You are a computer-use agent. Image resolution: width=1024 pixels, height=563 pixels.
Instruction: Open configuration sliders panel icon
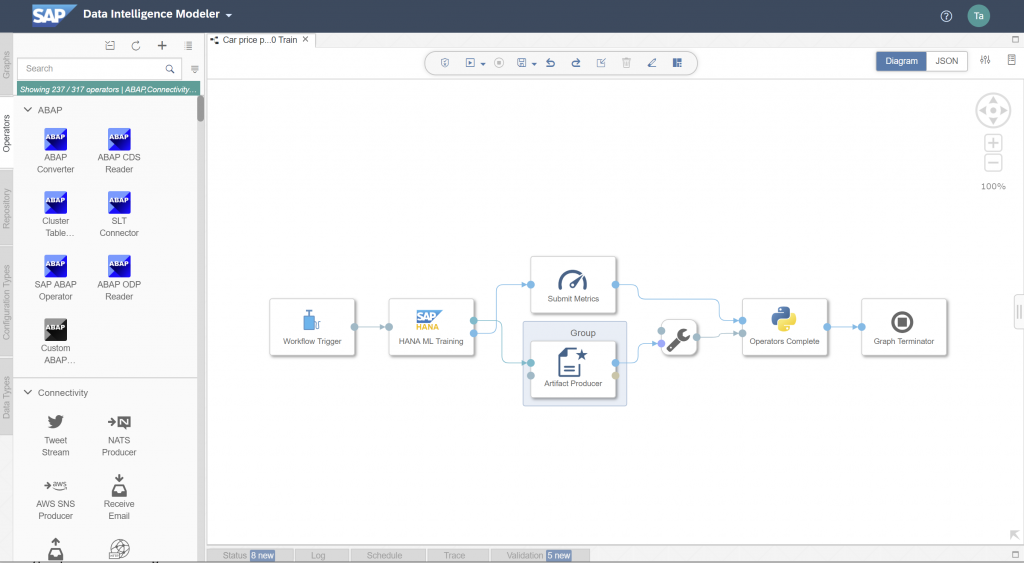pos(985,60)
